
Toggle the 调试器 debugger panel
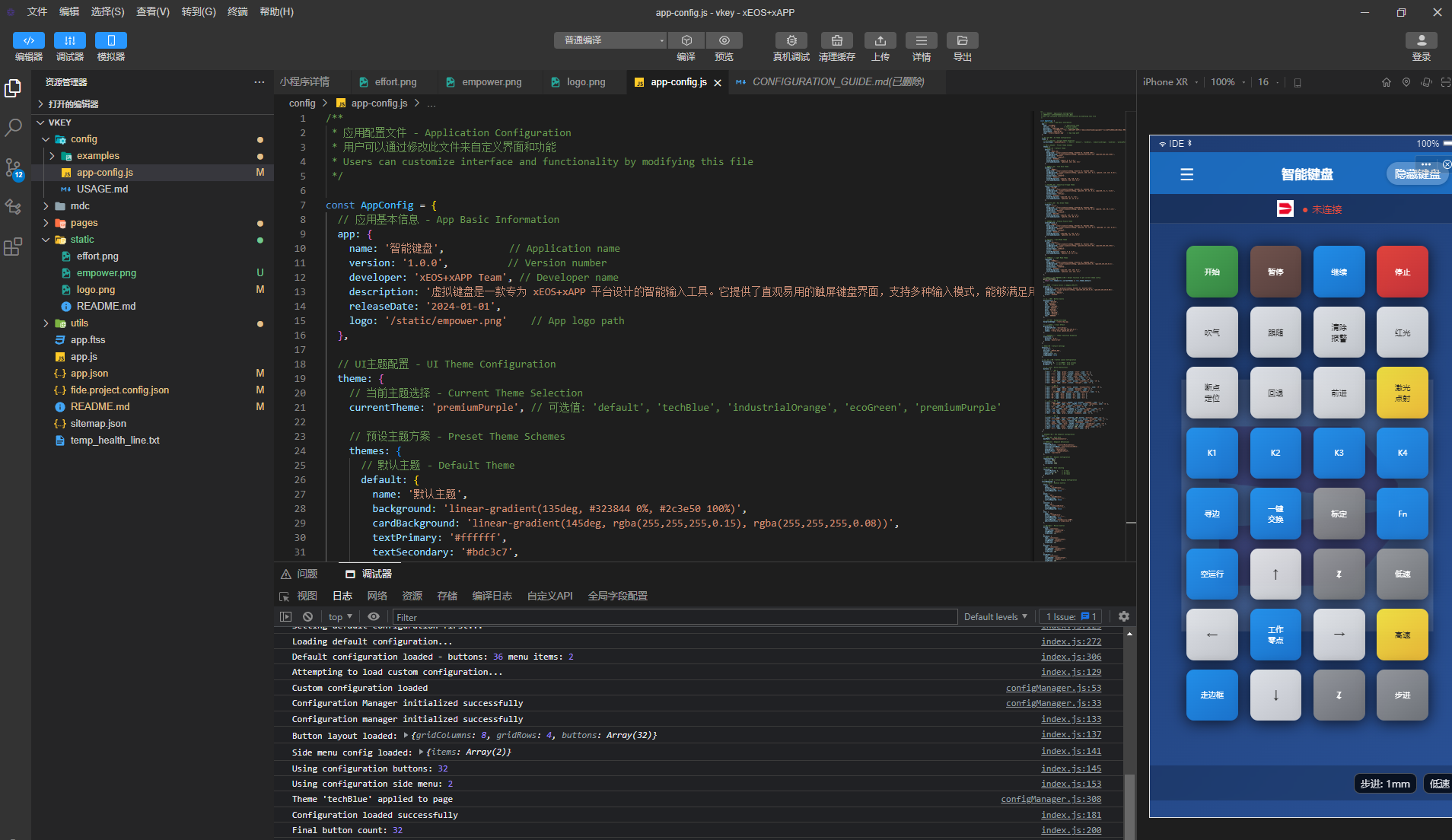(x=70, y=40)
